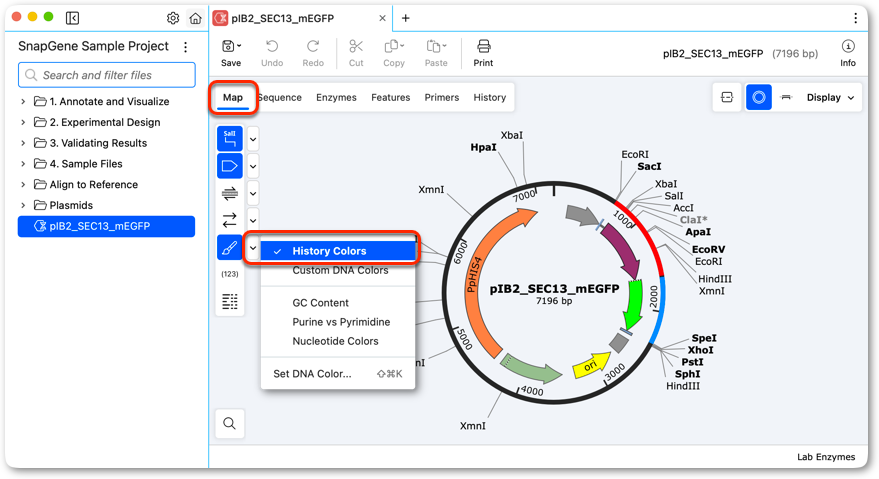The image size is (879, 479).
Task: Open the Info icon
Action: 848,53
